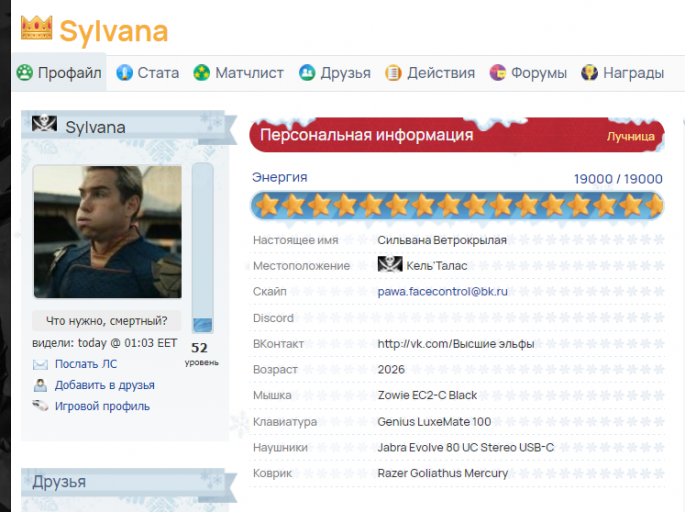685x512 pixels.
Task: Click the Награды trophy icon
Action: 589,73
